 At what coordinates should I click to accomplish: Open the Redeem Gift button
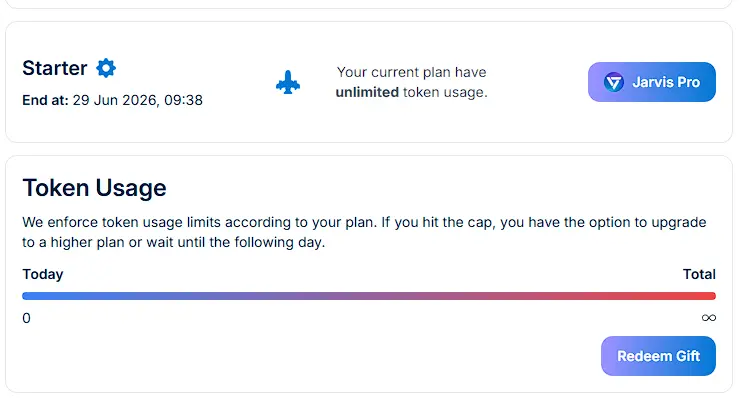(658, 356)
